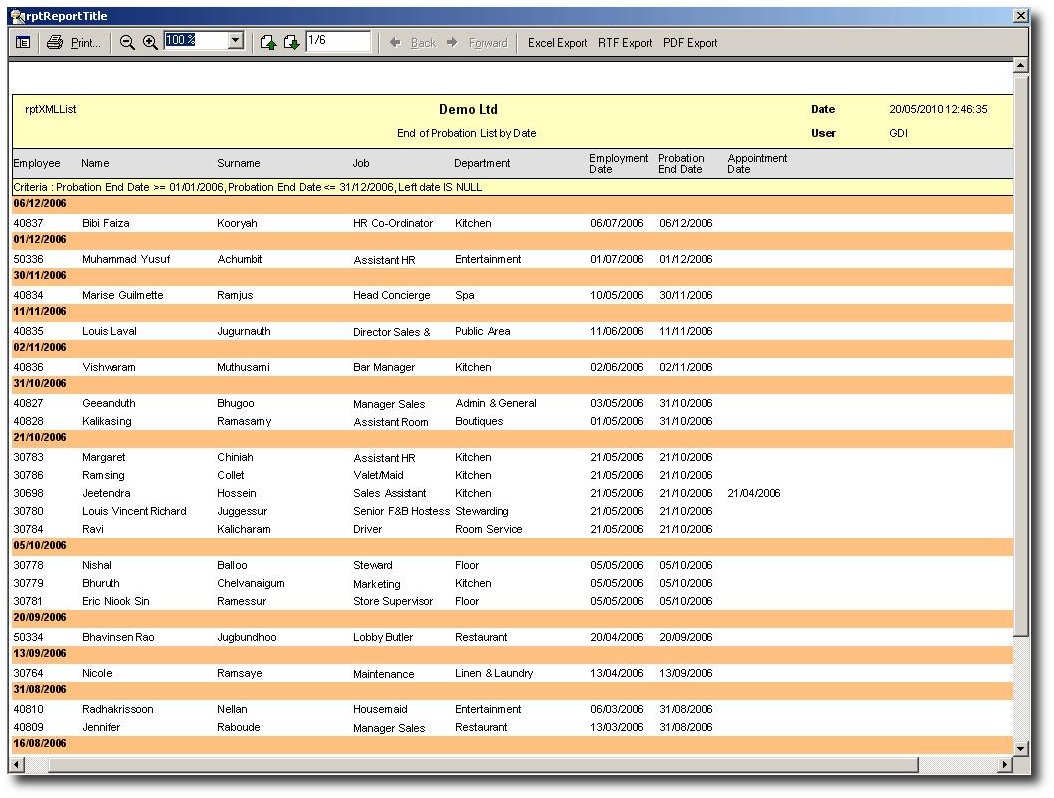Close the rptReportTitle window

(1020, 16)
